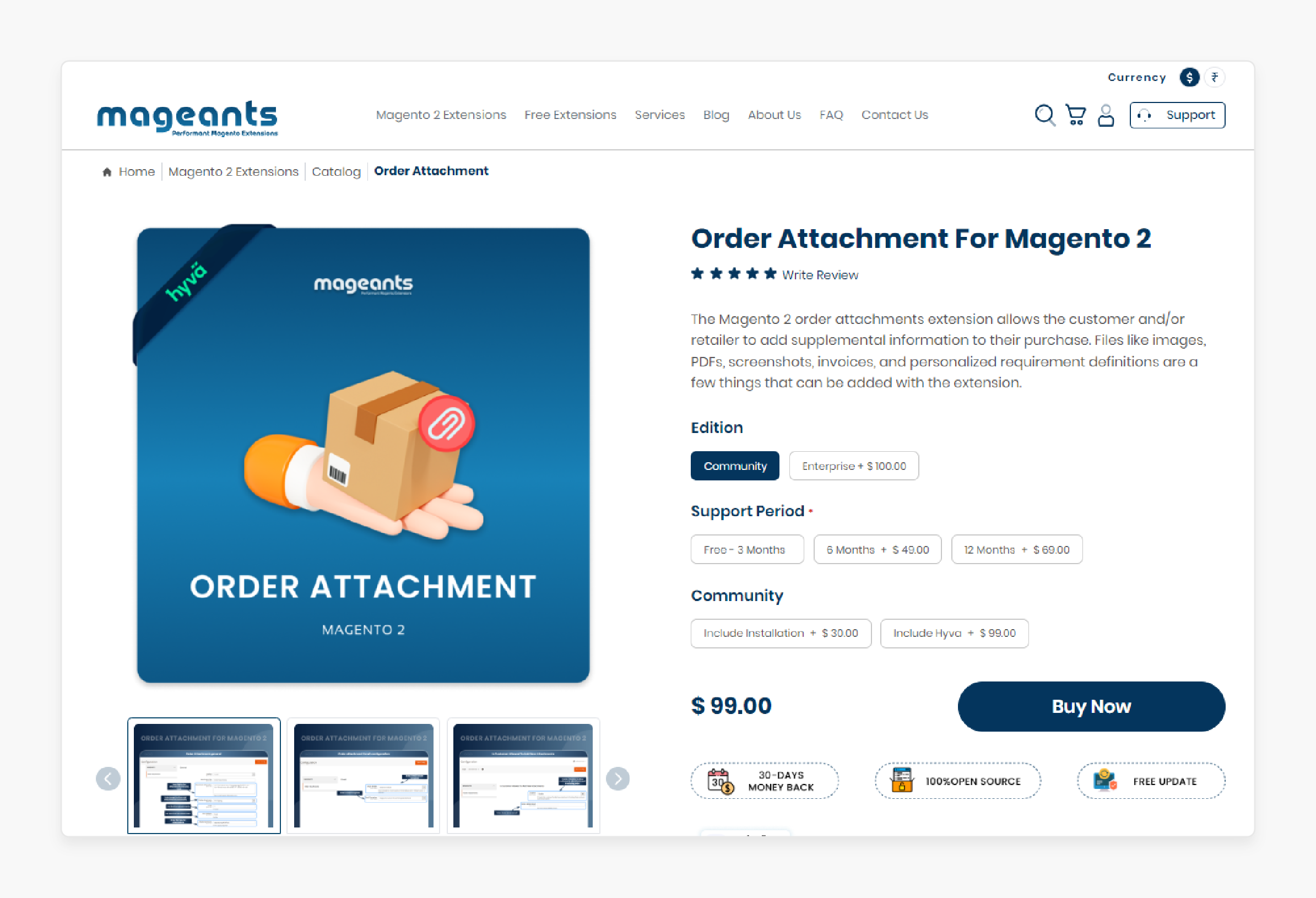Image resolution: width=1316 pixels, height=898 pixels.
Task: Open Magento 2 Extensions dropdown menu
Action: (x=442, y=115)
